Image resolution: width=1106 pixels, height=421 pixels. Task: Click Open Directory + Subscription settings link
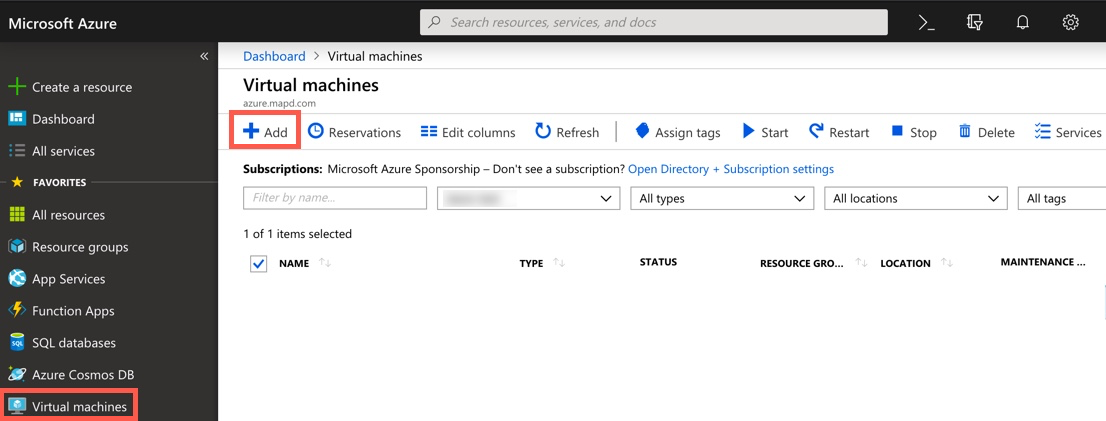731,169
